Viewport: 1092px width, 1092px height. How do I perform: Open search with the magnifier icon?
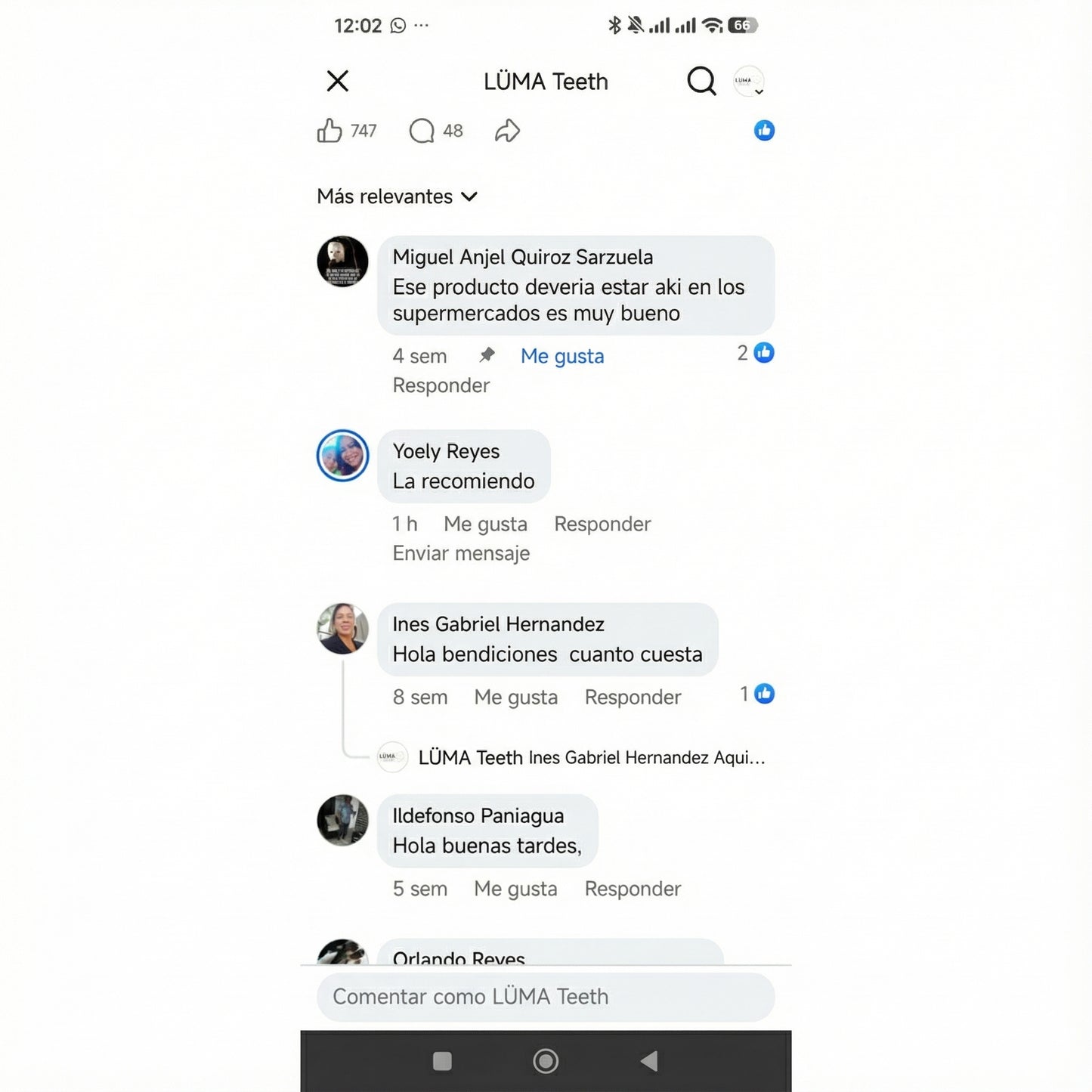click(x=701, y=81)
